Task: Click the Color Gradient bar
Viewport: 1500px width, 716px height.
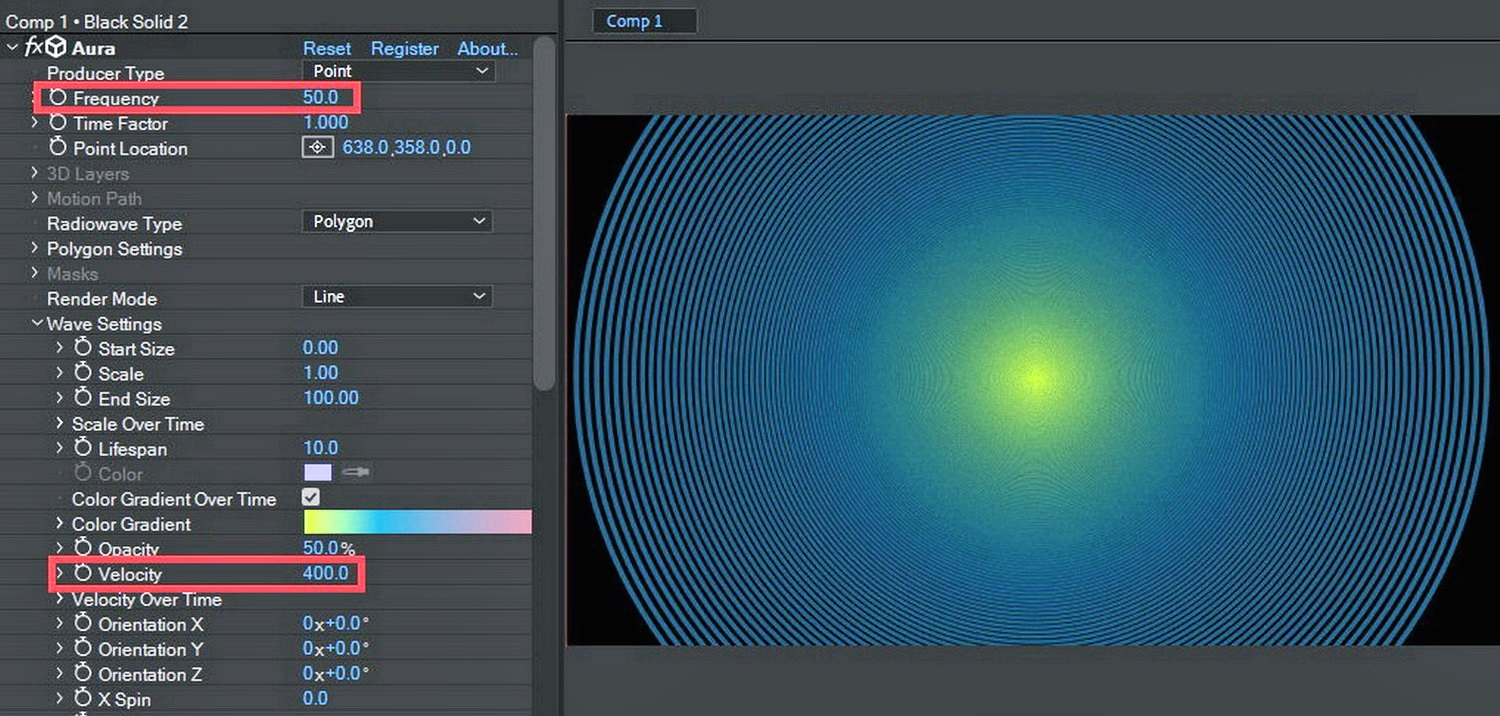Action: (x=417, y=522)
